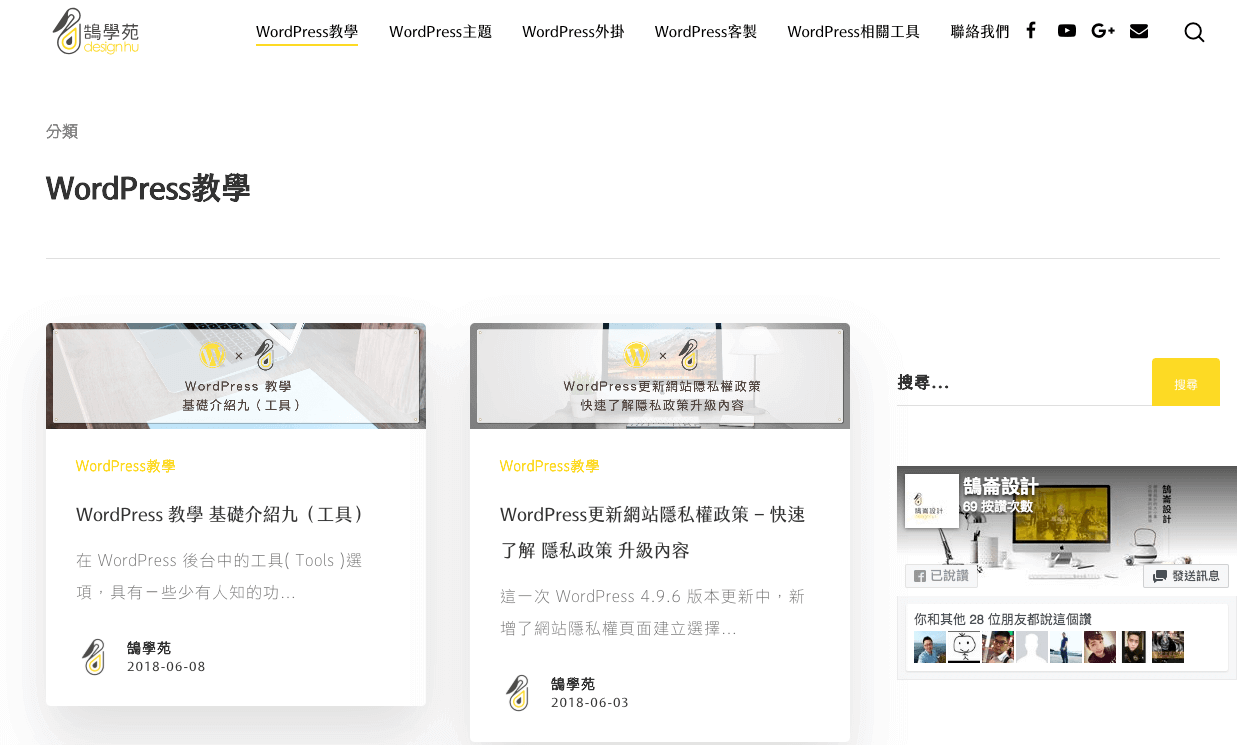
Task: Click the last friend avatar in Facebook widget
Action: click(1168, 647)
